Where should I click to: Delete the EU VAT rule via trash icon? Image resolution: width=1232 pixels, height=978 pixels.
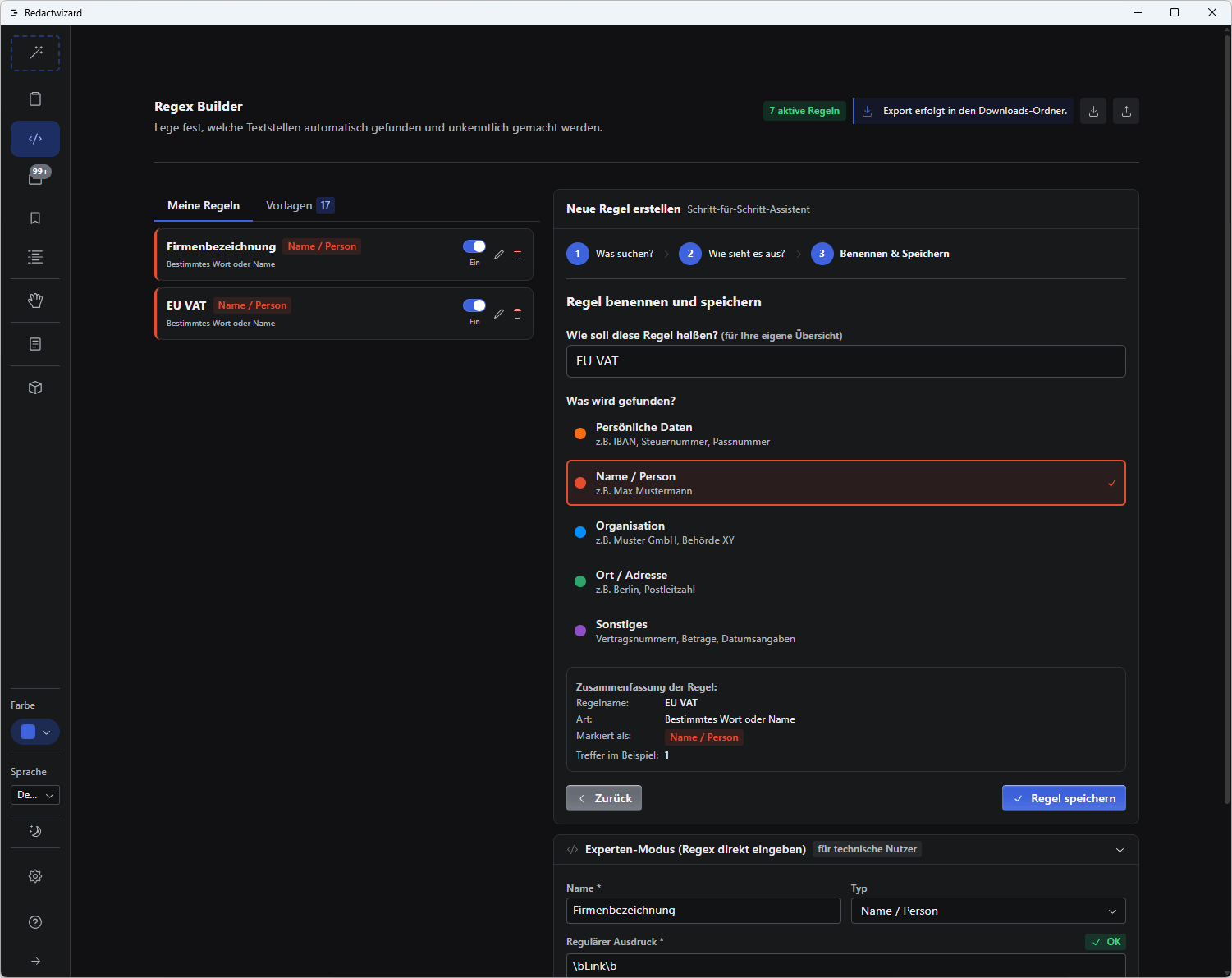[517, 314]
